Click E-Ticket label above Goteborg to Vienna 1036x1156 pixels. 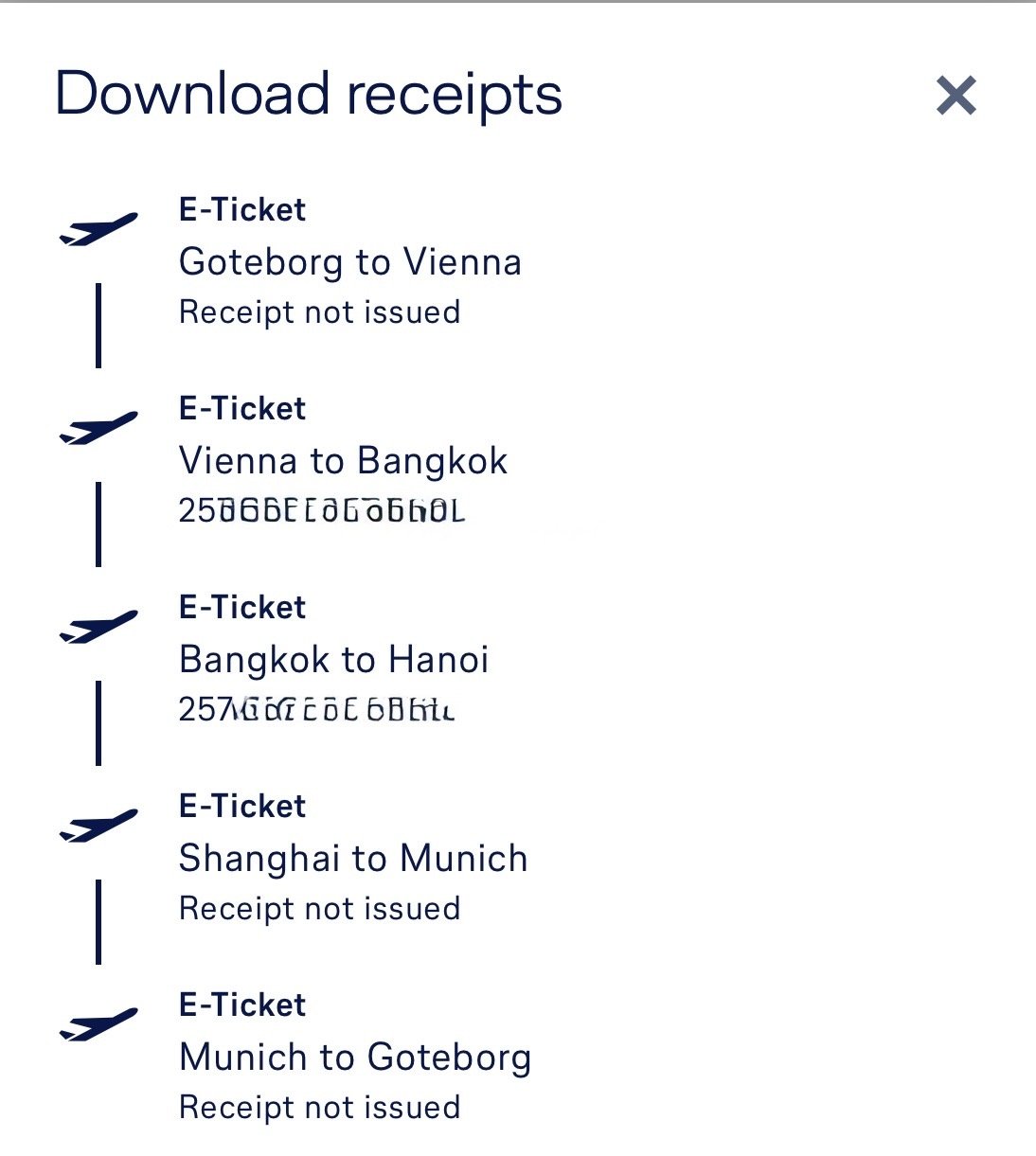(242, 210)
